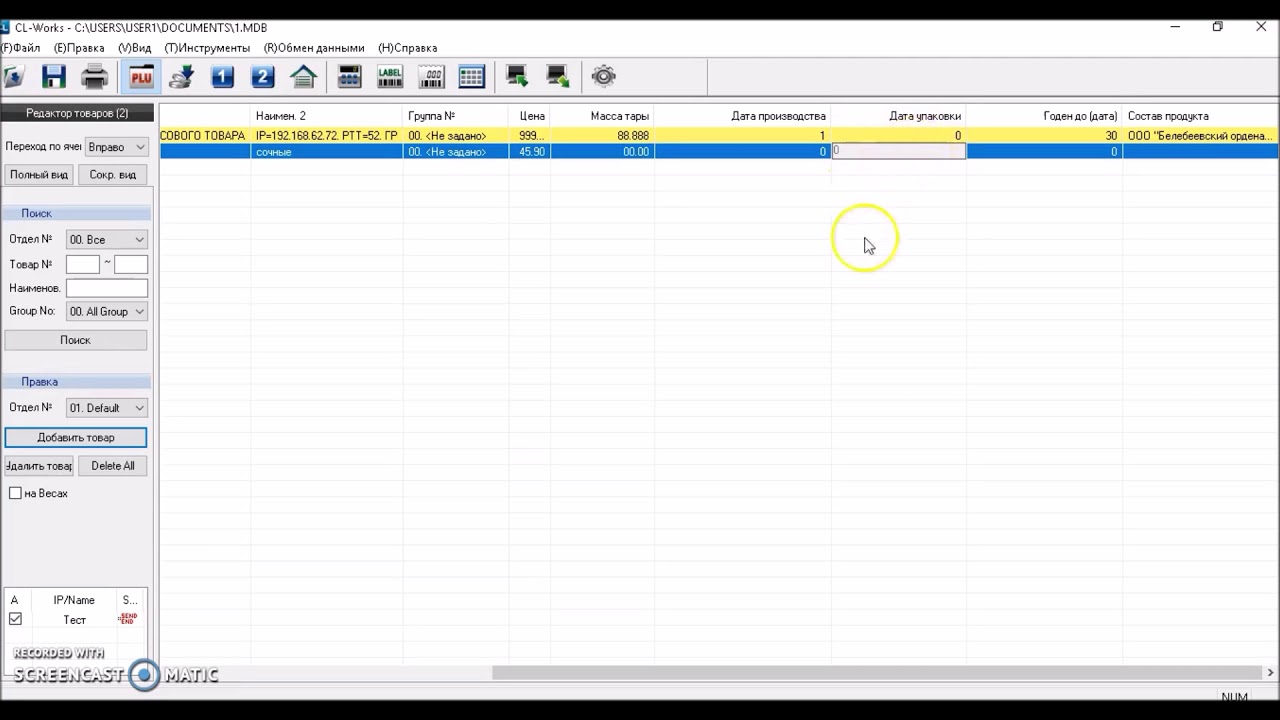Click the second 'Товар №' range field

tap(131, 264)
